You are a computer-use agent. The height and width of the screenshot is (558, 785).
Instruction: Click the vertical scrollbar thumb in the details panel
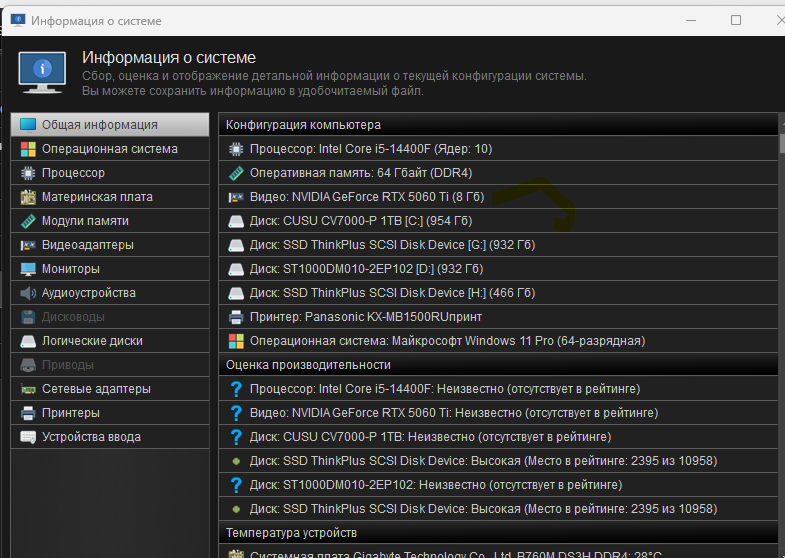click(782, 143)
